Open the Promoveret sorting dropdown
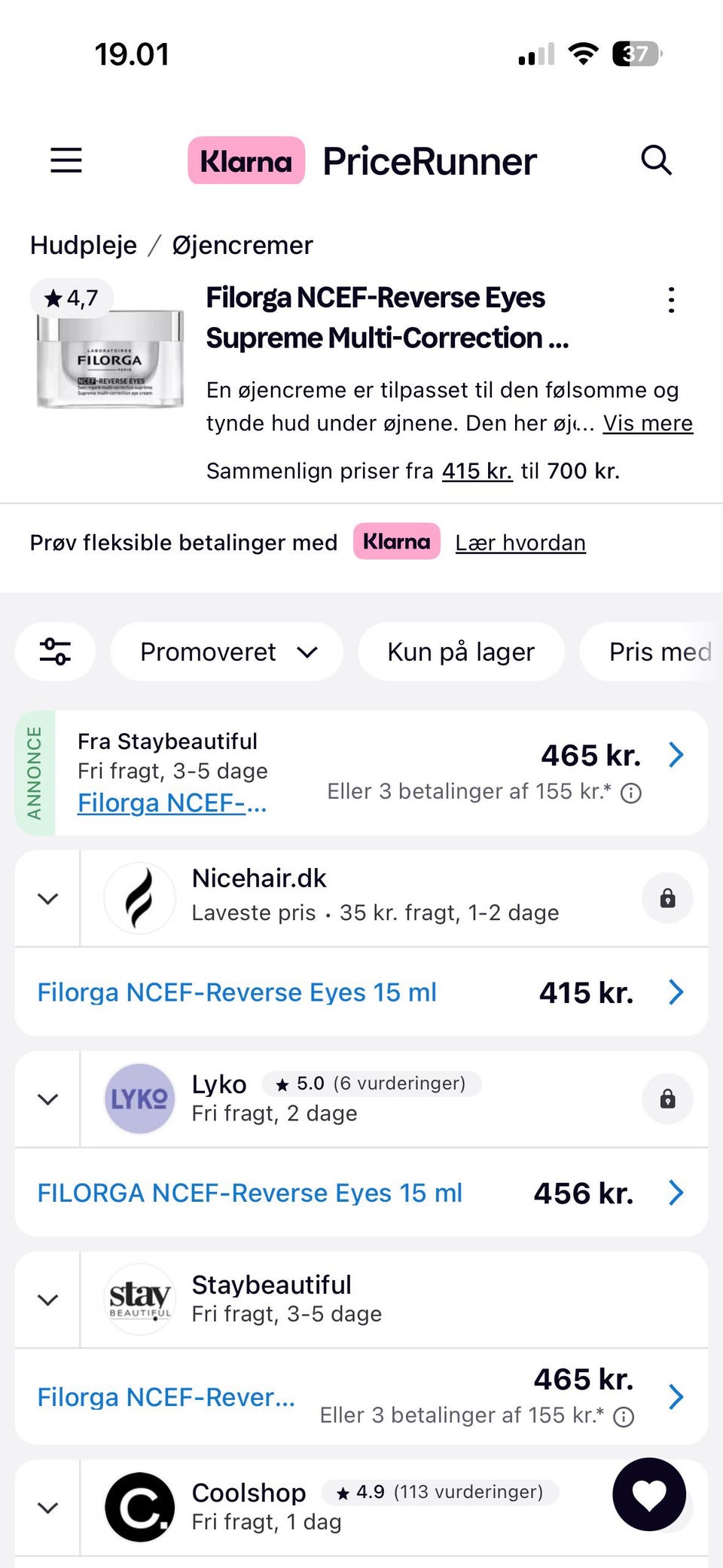Screen dimensions: 723x1568 (x=227, y=652)
